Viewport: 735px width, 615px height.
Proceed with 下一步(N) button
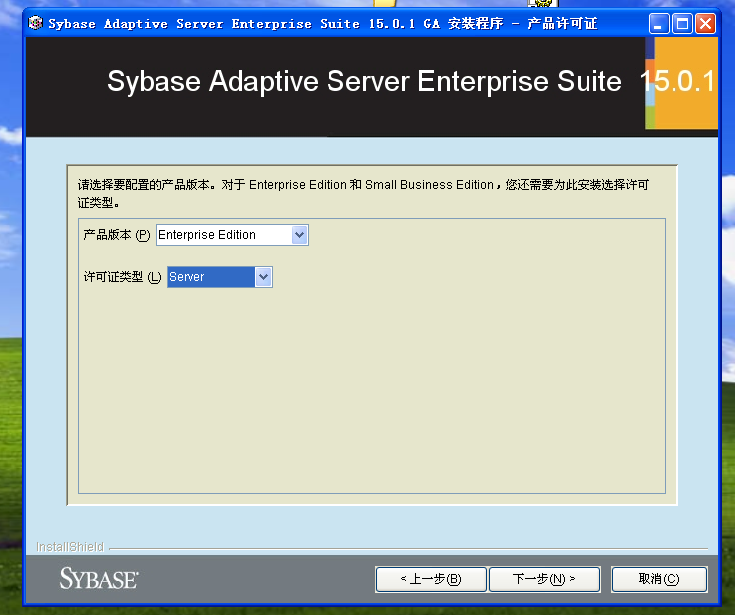coord(544,579)
